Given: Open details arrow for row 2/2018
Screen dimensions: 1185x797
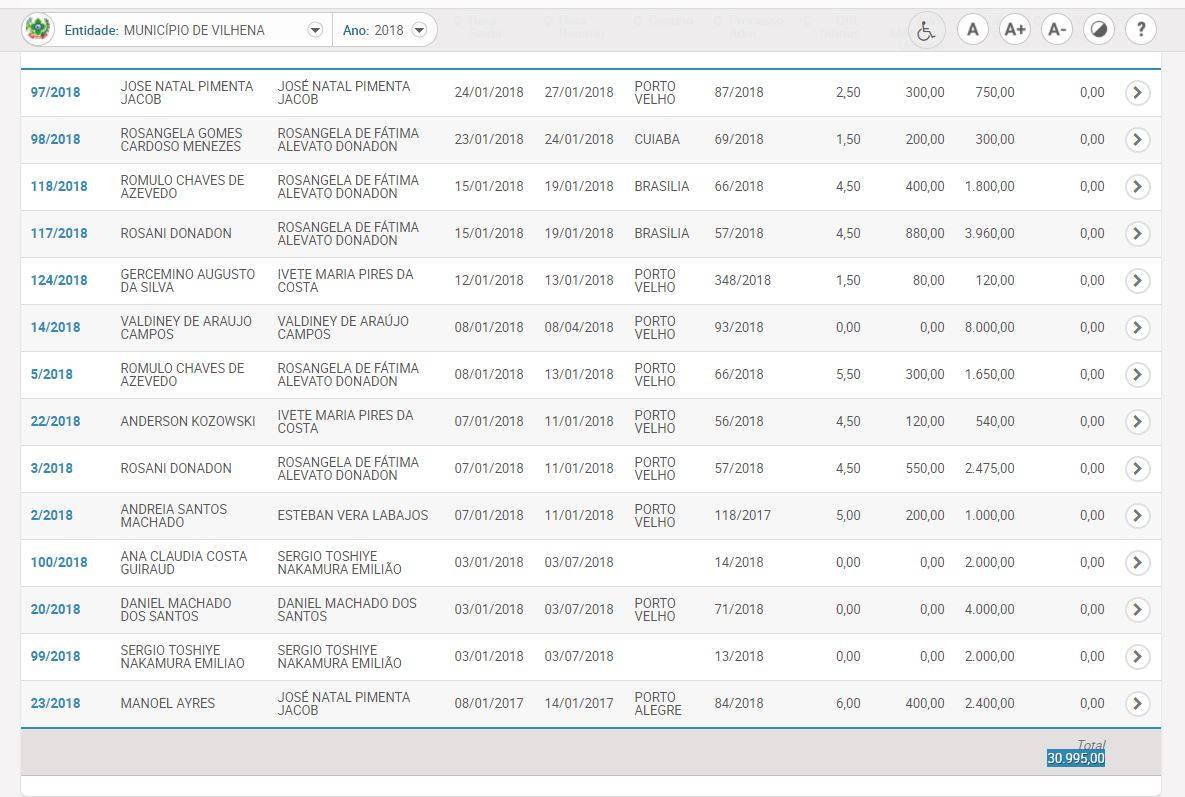Looking at the screenshot, I should (x=1137, y=515).
